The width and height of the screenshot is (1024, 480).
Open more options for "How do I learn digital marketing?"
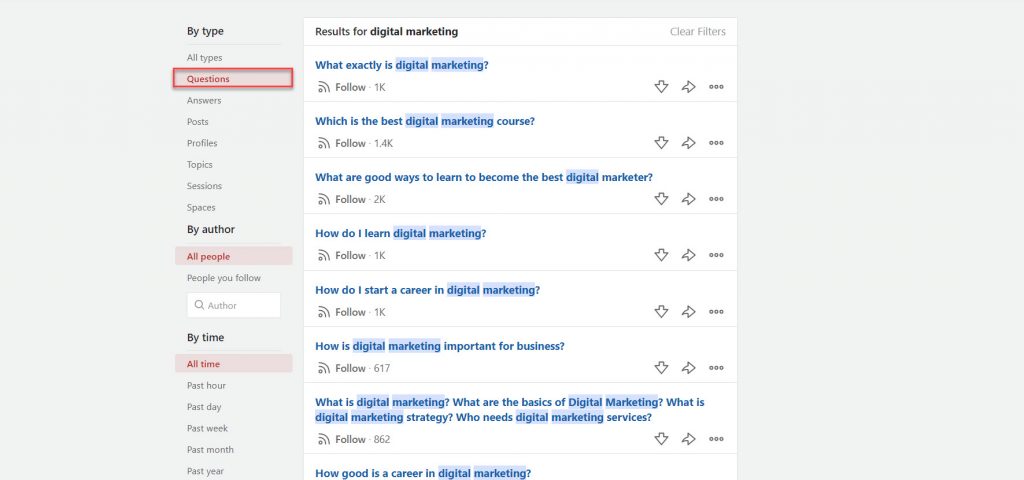(716, 255)
